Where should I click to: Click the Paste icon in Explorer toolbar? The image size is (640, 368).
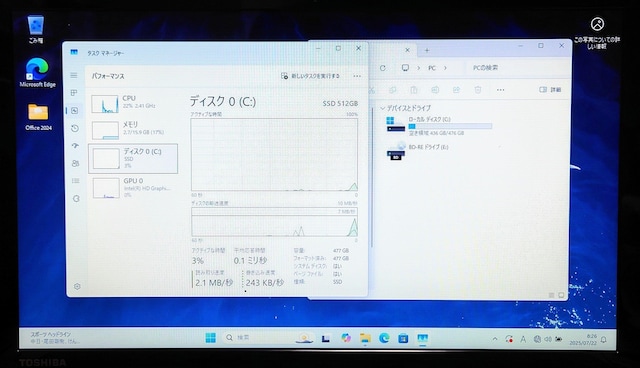coord(414,90)
